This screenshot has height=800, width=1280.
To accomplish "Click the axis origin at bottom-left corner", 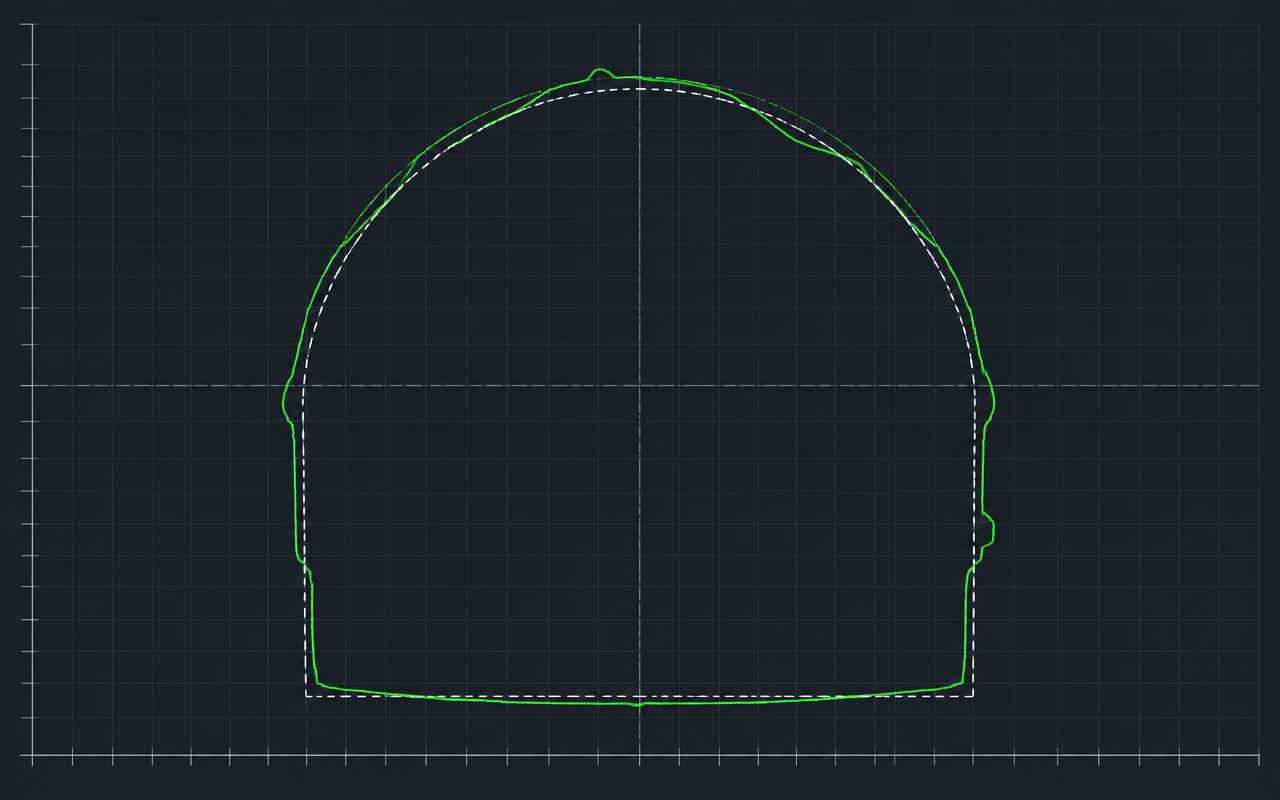I will point(33,755).
